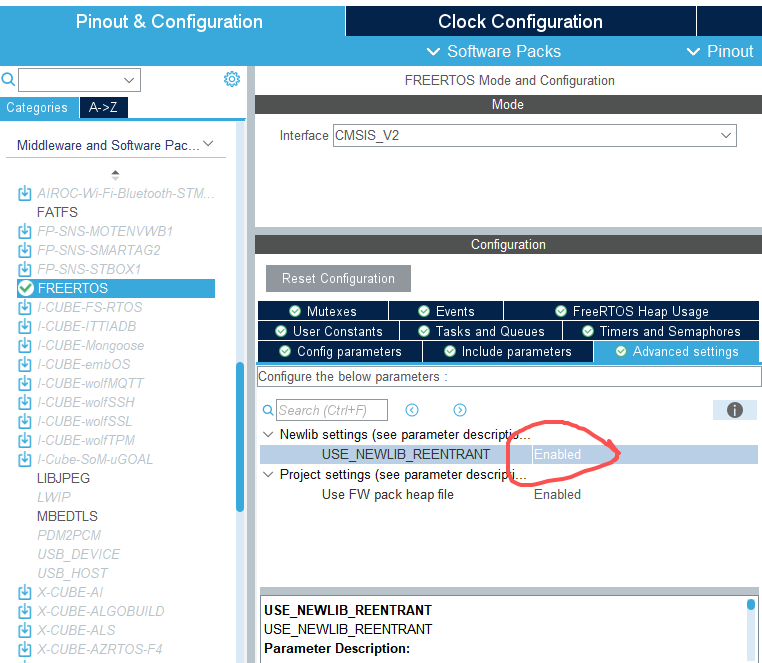The height and width of the screenshot is (663, 762).
Task: Click the magnifier icon beside Search (Ctrl+F)
Action: pyautogui.click(x=268, y=410)
